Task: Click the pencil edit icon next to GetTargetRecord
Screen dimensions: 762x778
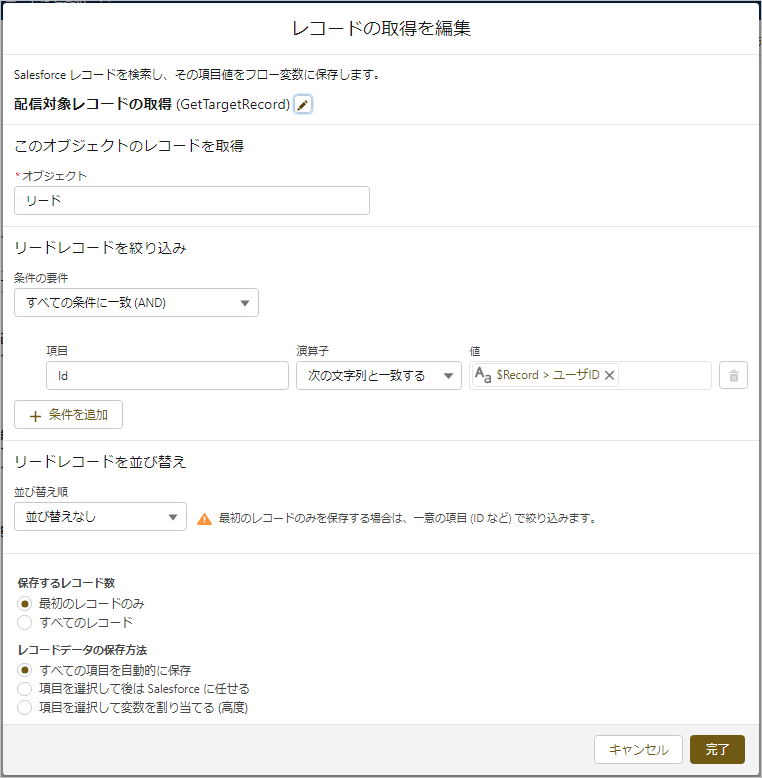Action: click(303, 105)
